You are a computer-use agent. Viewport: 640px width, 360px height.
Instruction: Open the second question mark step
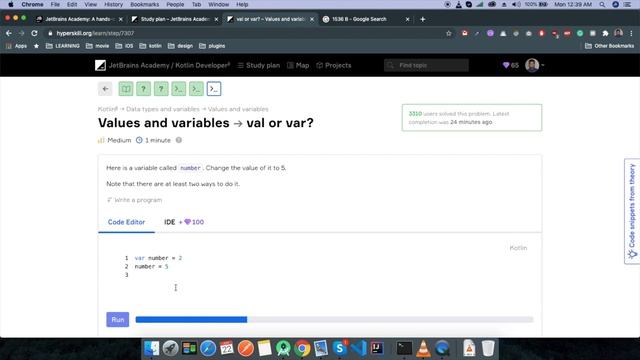click(161, 89)
